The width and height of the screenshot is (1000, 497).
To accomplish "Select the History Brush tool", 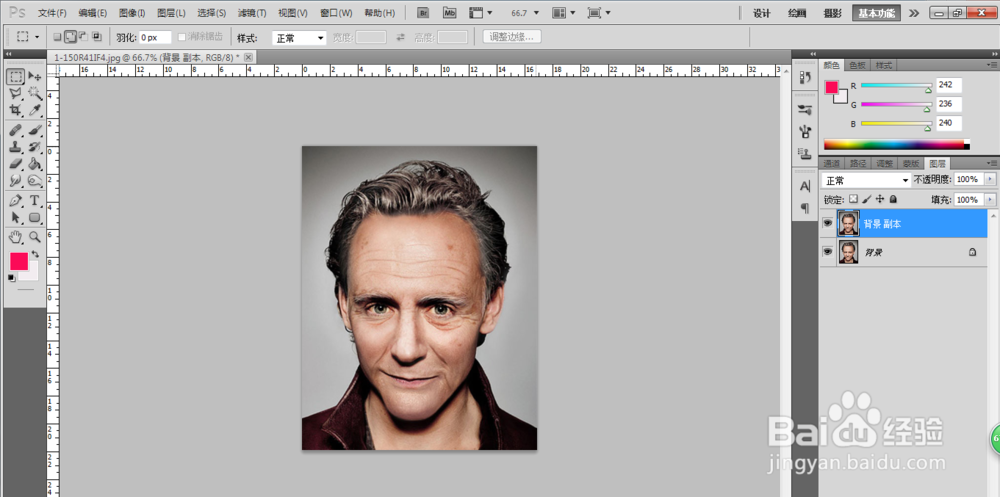I will [34, 147].
